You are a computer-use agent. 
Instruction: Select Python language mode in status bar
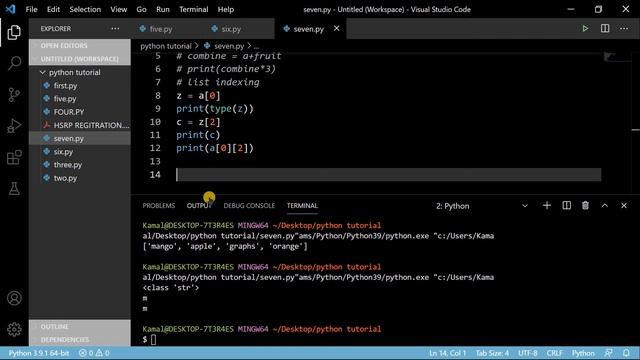pos(583,353)
